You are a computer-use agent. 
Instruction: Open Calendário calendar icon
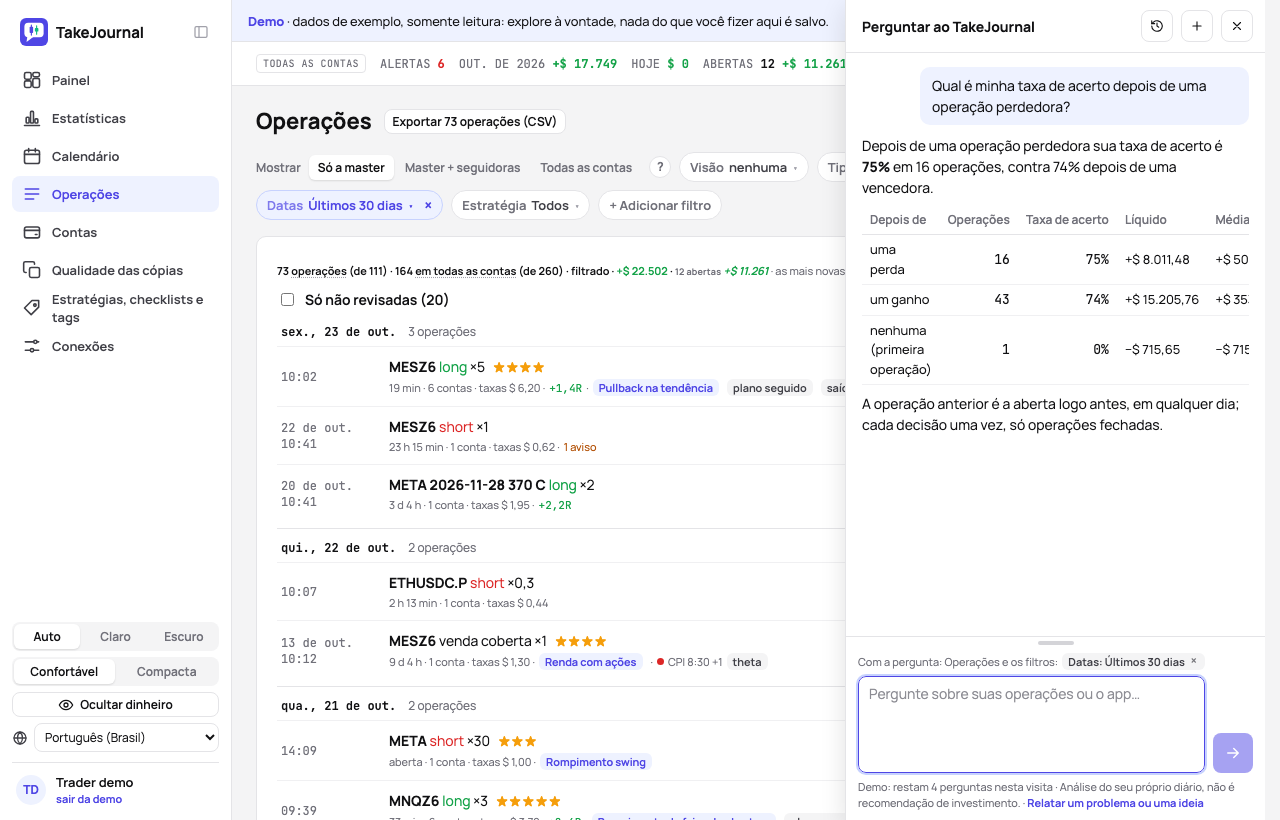pyautogui.click(x=32, y=156)
